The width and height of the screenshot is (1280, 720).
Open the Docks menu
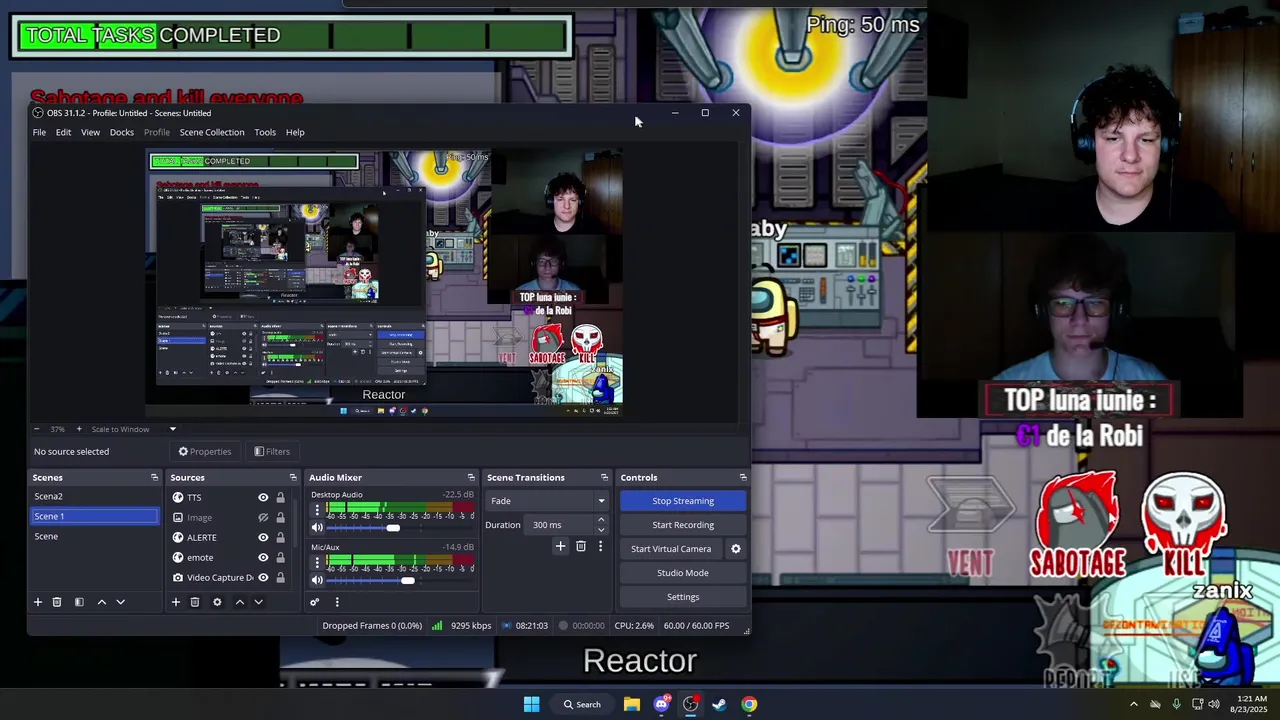pyautogui.click(x=122, y=132)
